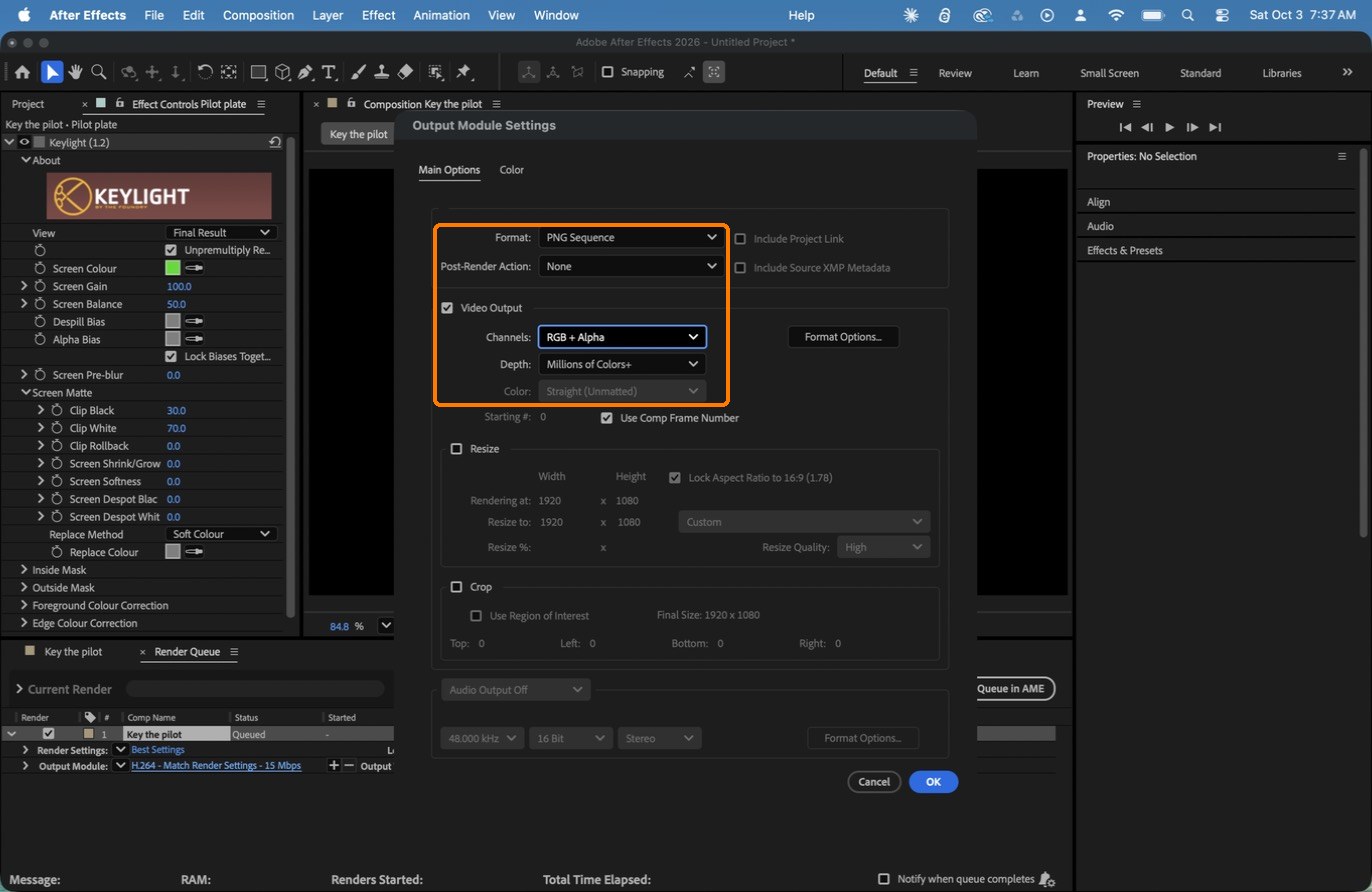Screen dimensions: 1372x892
Task: Select the Pen tool
Action: pyautogui.click(x=305, y=72)
